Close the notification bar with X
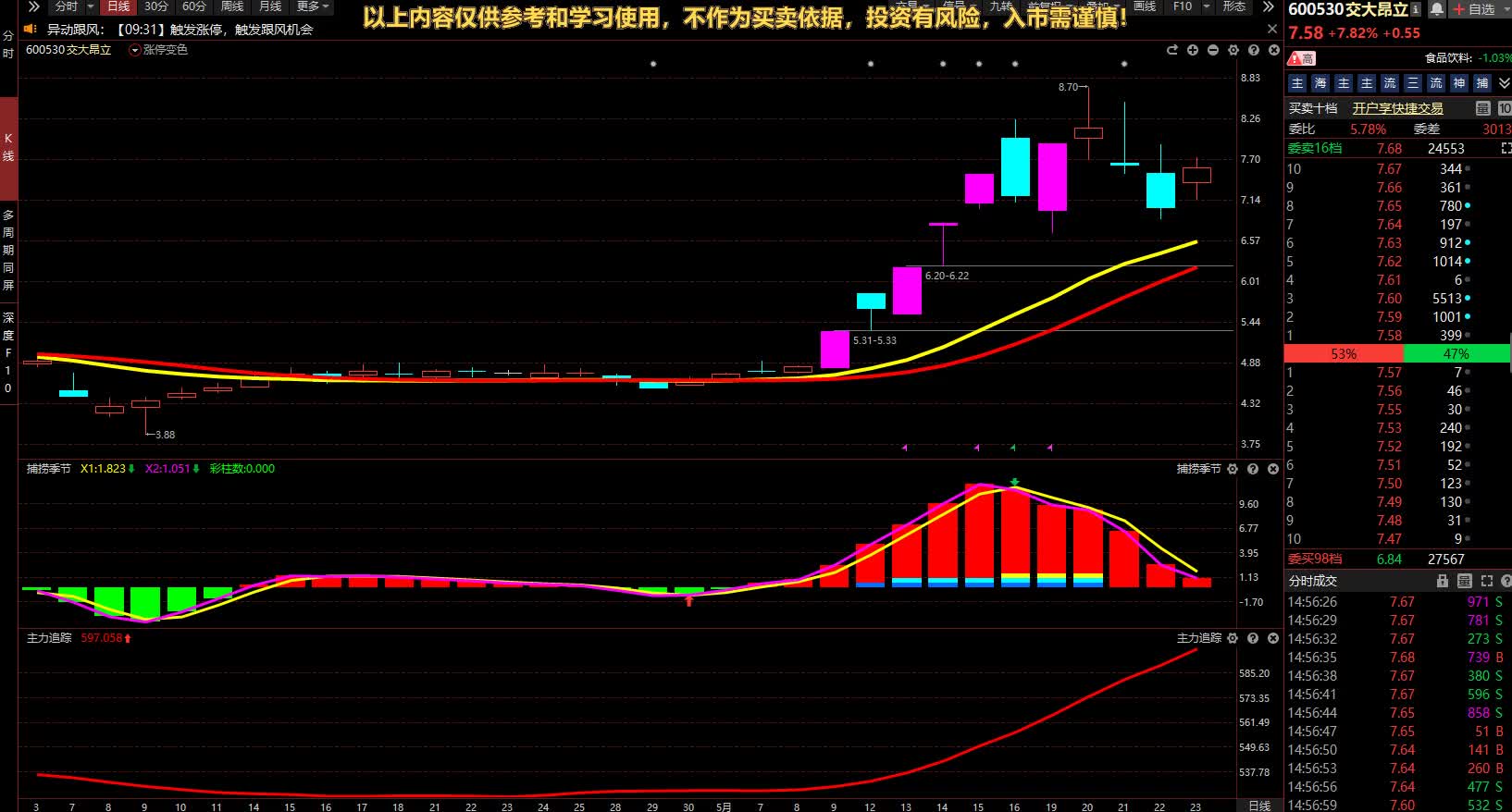This screenshot has height=812, width=1512. tap(1271, 30)
